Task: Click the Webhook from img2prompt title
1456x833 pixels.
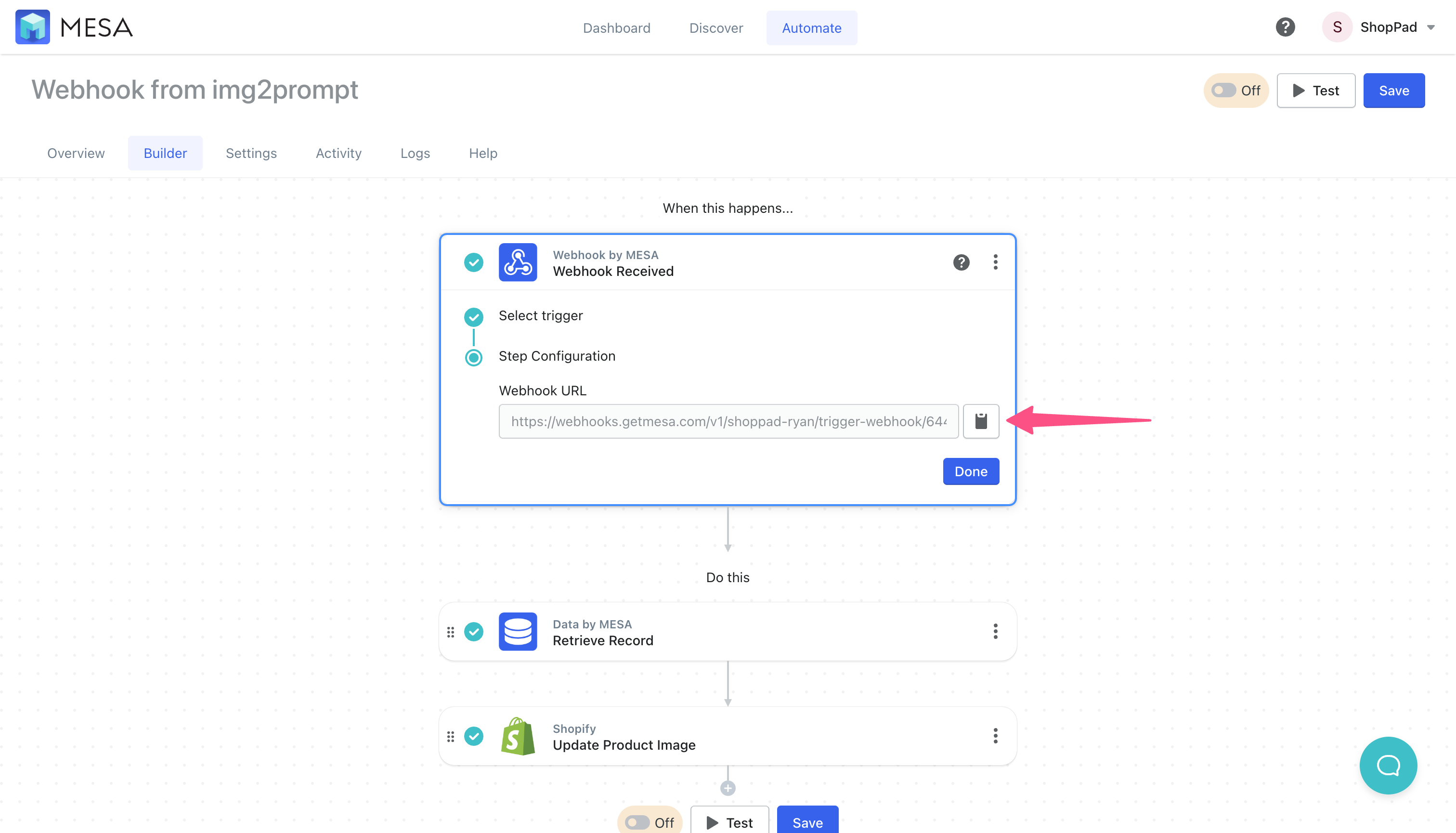Action: click(195, 90)
